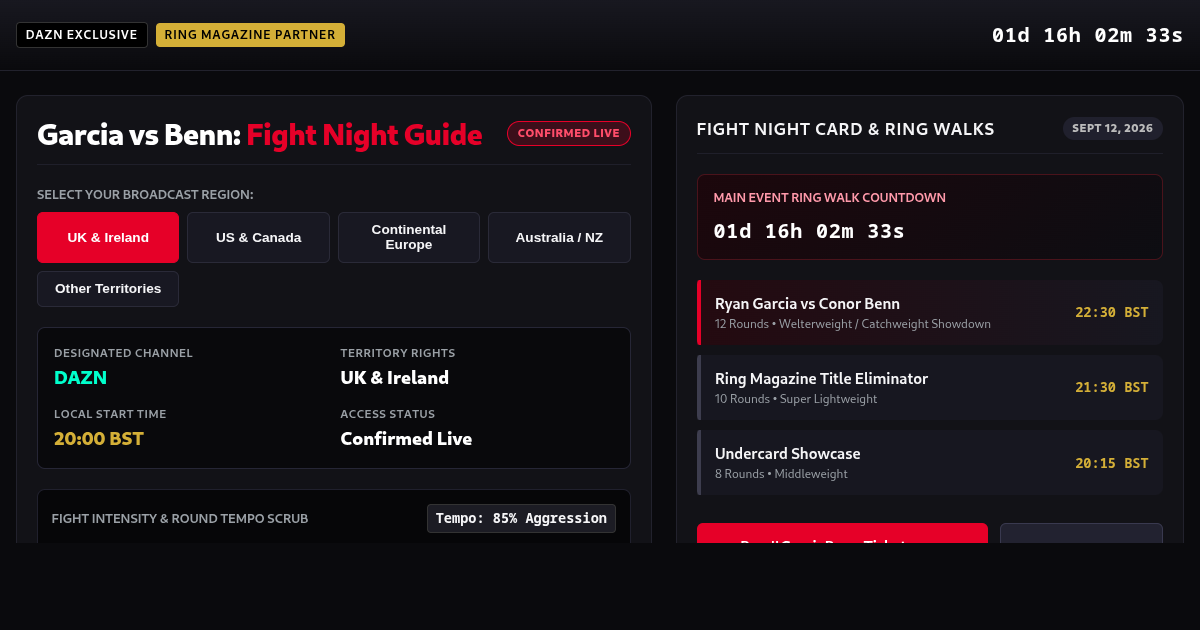Click the DAZN designated channel value
The height and width of the screenshot is (630, 1200).
tap(80, 378)
